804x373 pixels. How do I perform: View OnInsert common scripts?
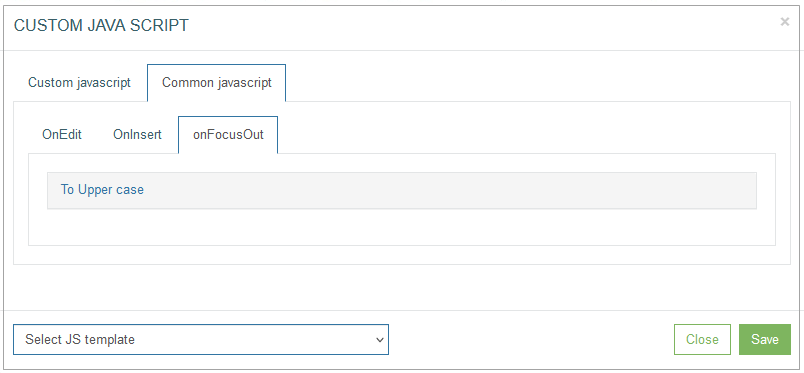pos(137,135)
